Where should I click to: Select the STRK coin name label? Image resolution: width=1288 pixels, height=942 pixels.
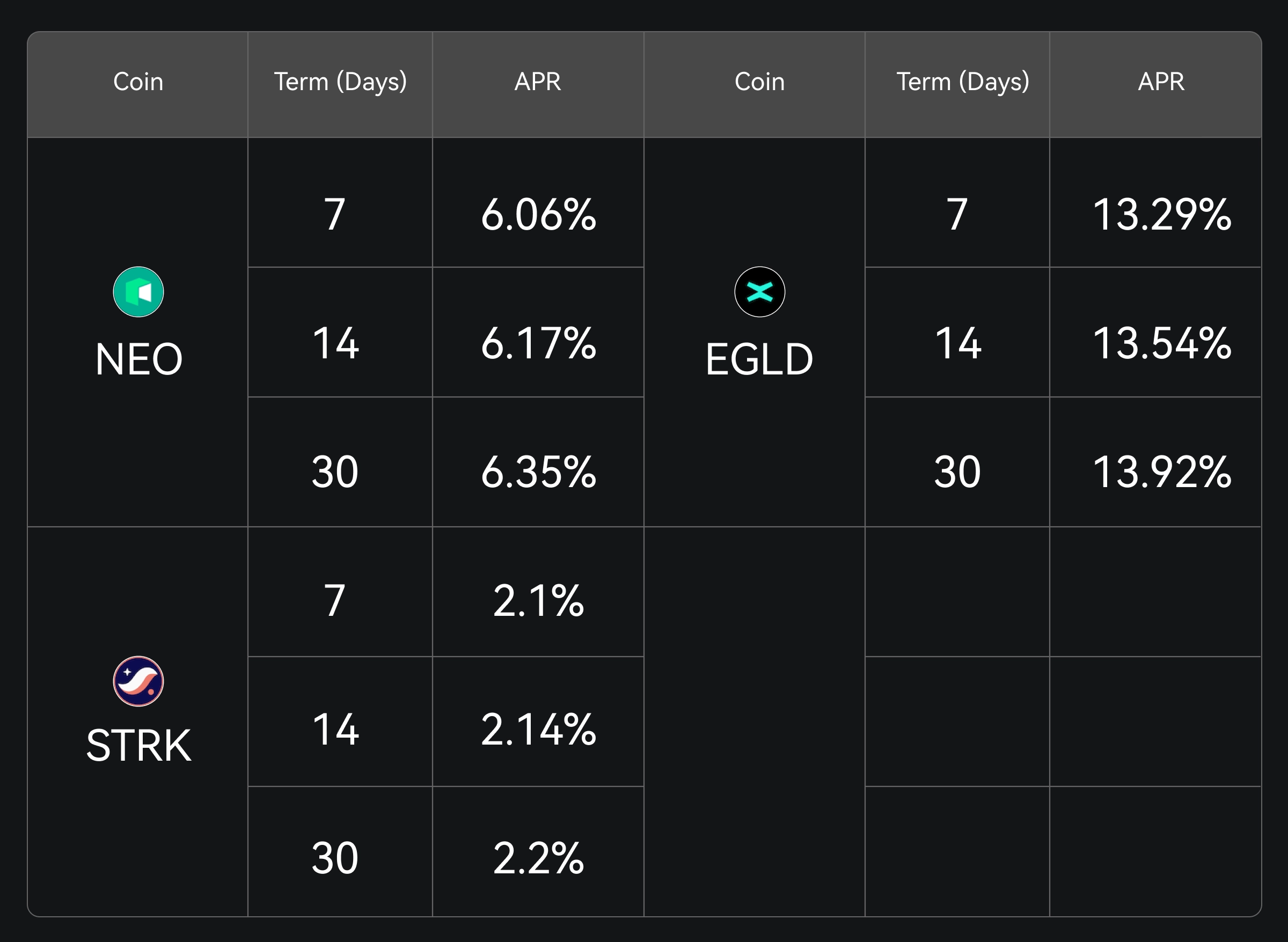[x=138, y=746]
